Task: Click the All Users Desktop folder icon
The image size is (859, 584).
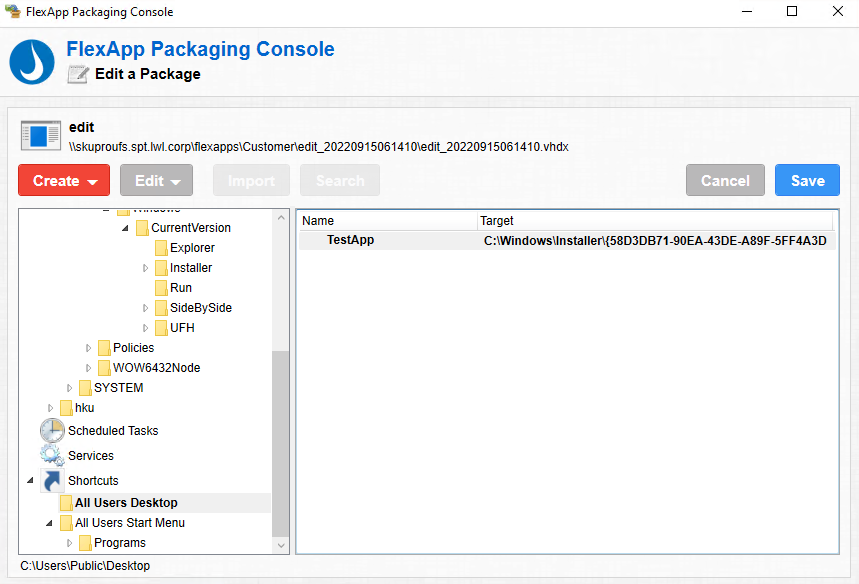Action: point(66,503)
